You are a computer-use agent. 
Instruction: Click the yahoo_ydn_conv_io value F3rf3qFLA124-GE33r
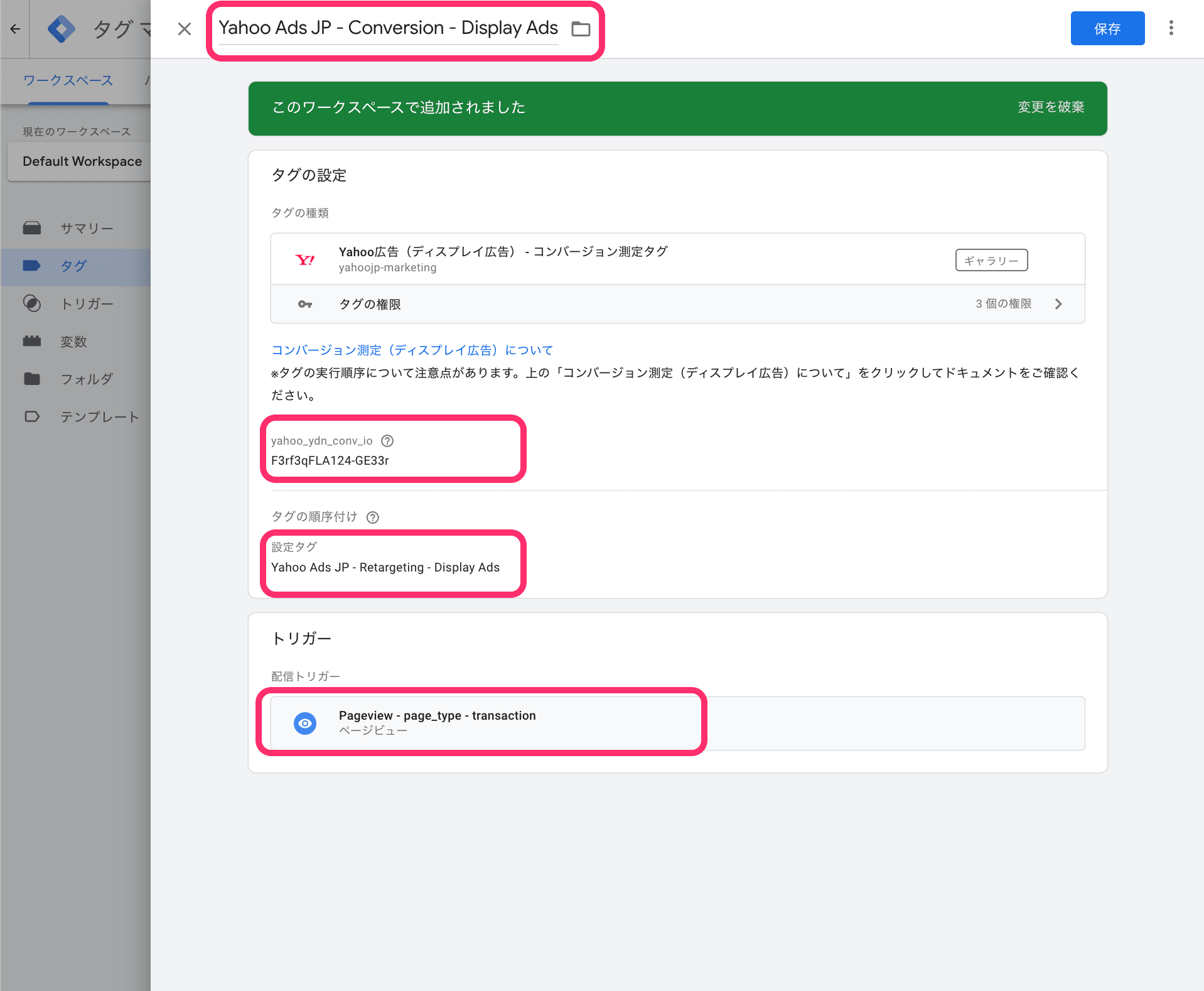pos(330,460)
